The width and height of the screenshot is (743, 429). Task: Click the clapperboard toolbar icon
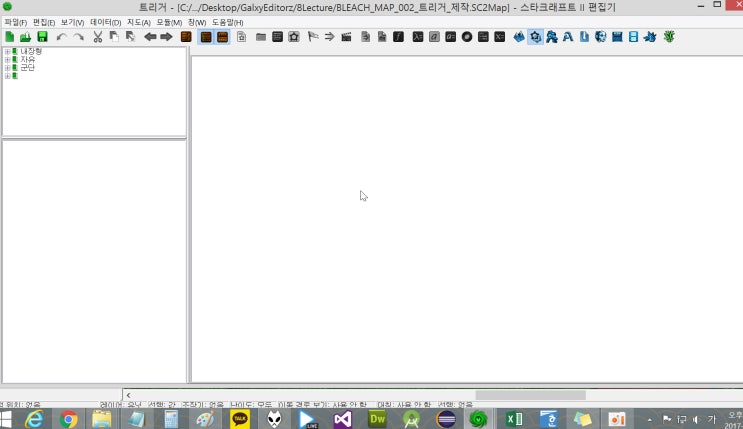click(346, 37)
